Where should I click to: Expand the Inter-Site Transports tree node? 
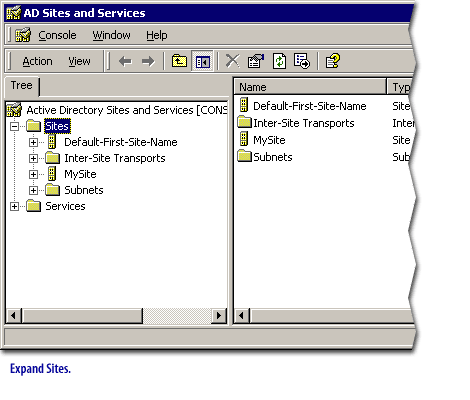coord(33,158)
